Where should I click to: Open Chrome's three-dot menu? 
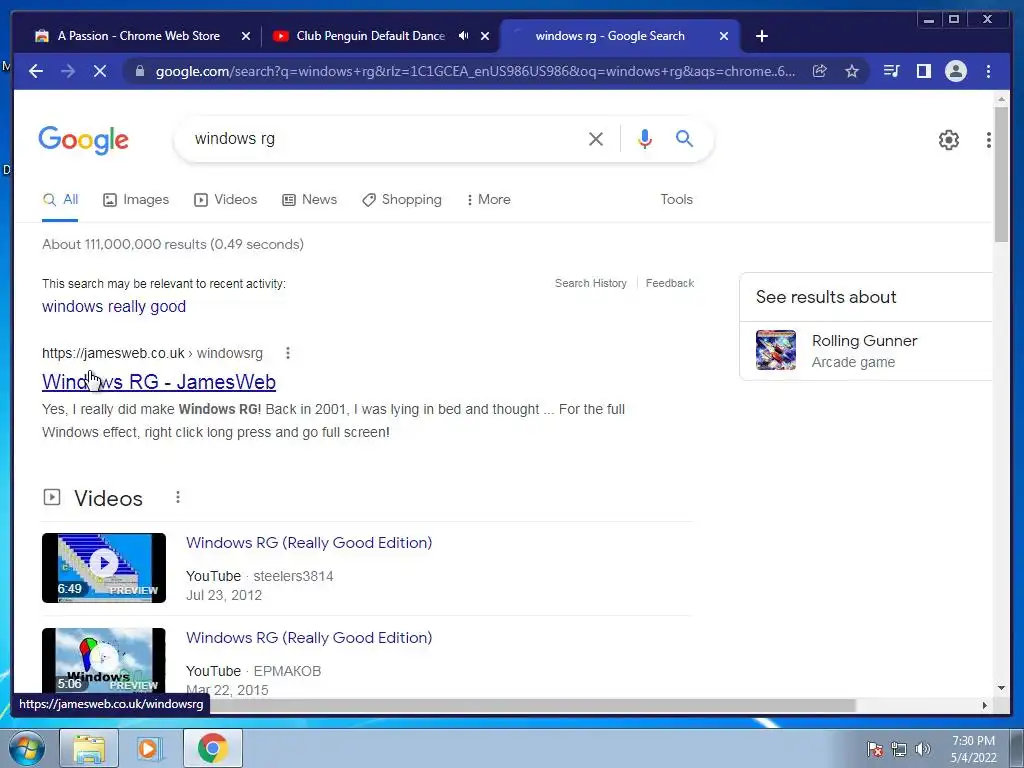(x=988, y=71)
